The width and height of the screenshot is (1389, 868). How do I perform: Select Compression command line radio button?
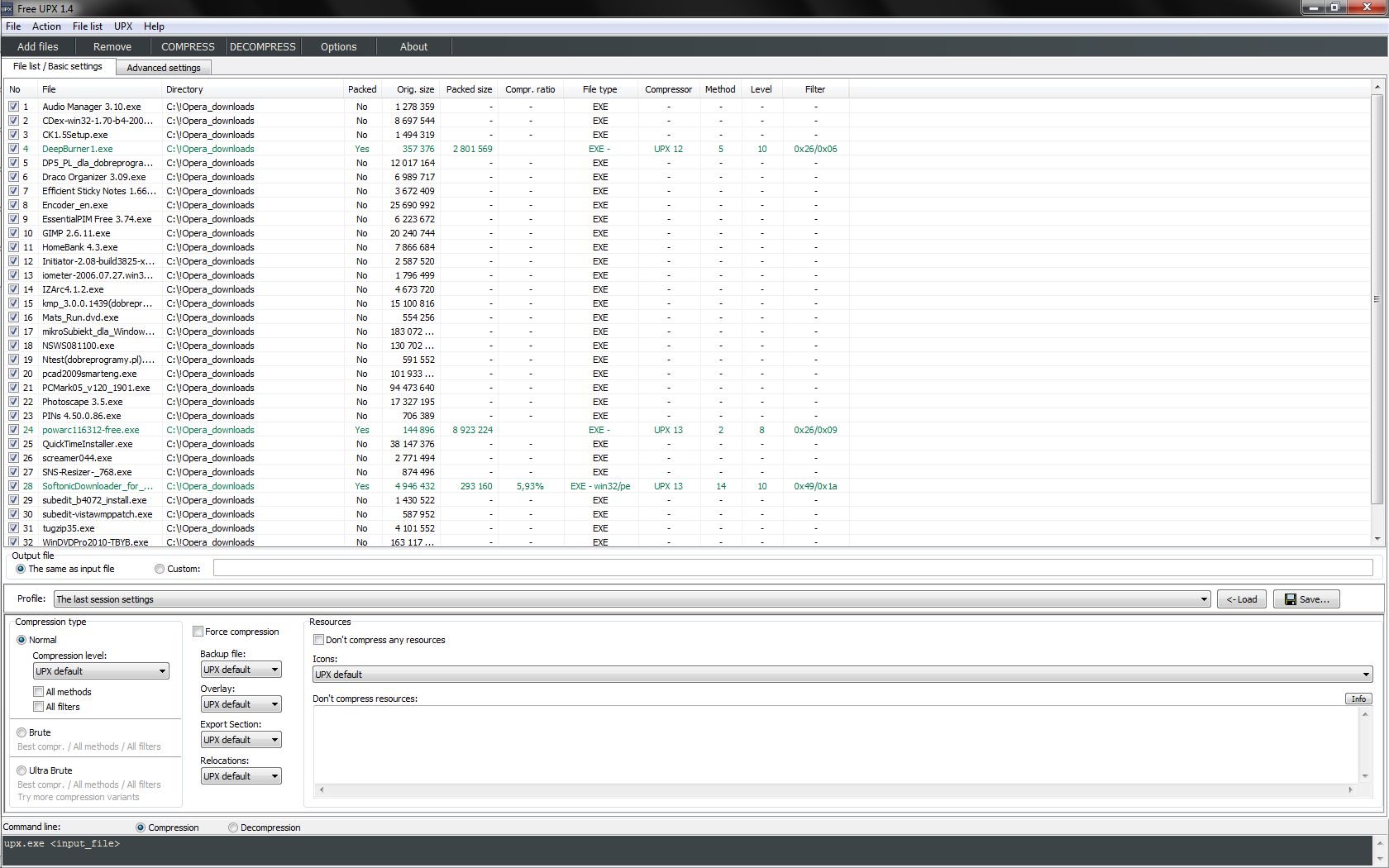click(141, 827)
